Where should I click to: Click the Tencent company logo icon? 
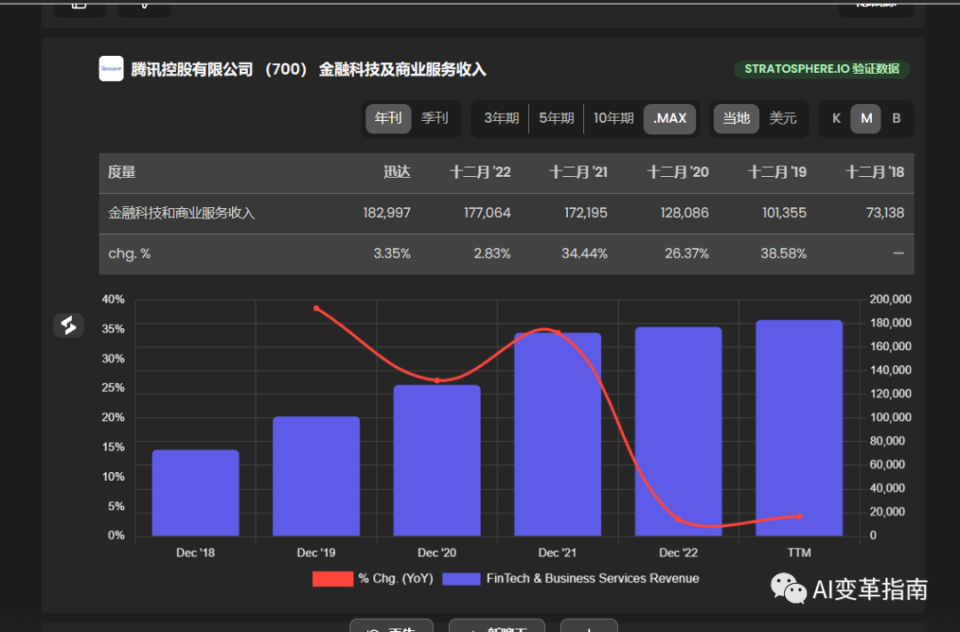[111, 69]
